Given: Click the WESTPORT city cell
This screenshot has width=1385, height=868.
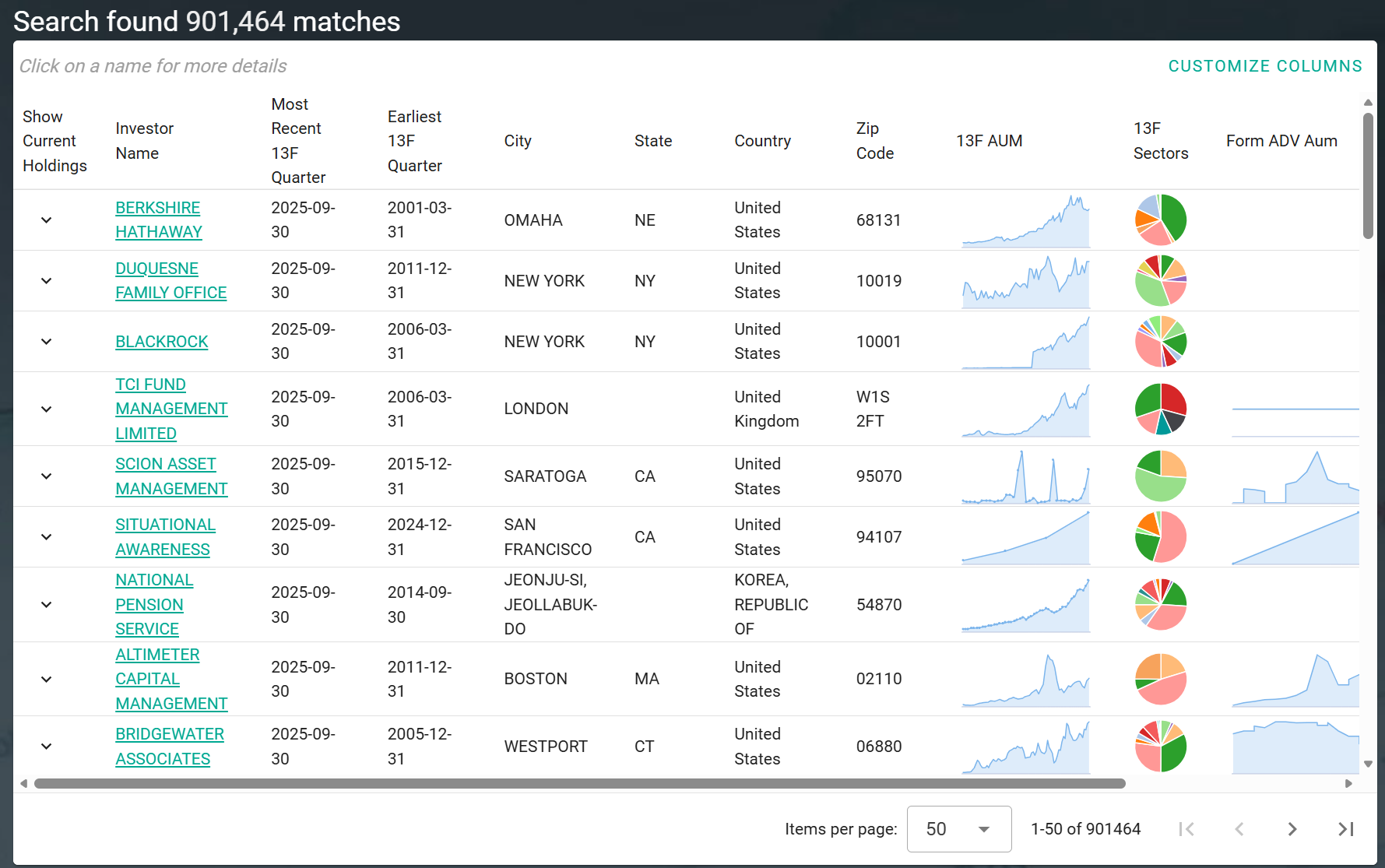Looking at the screenshot, I should point(546,747).
